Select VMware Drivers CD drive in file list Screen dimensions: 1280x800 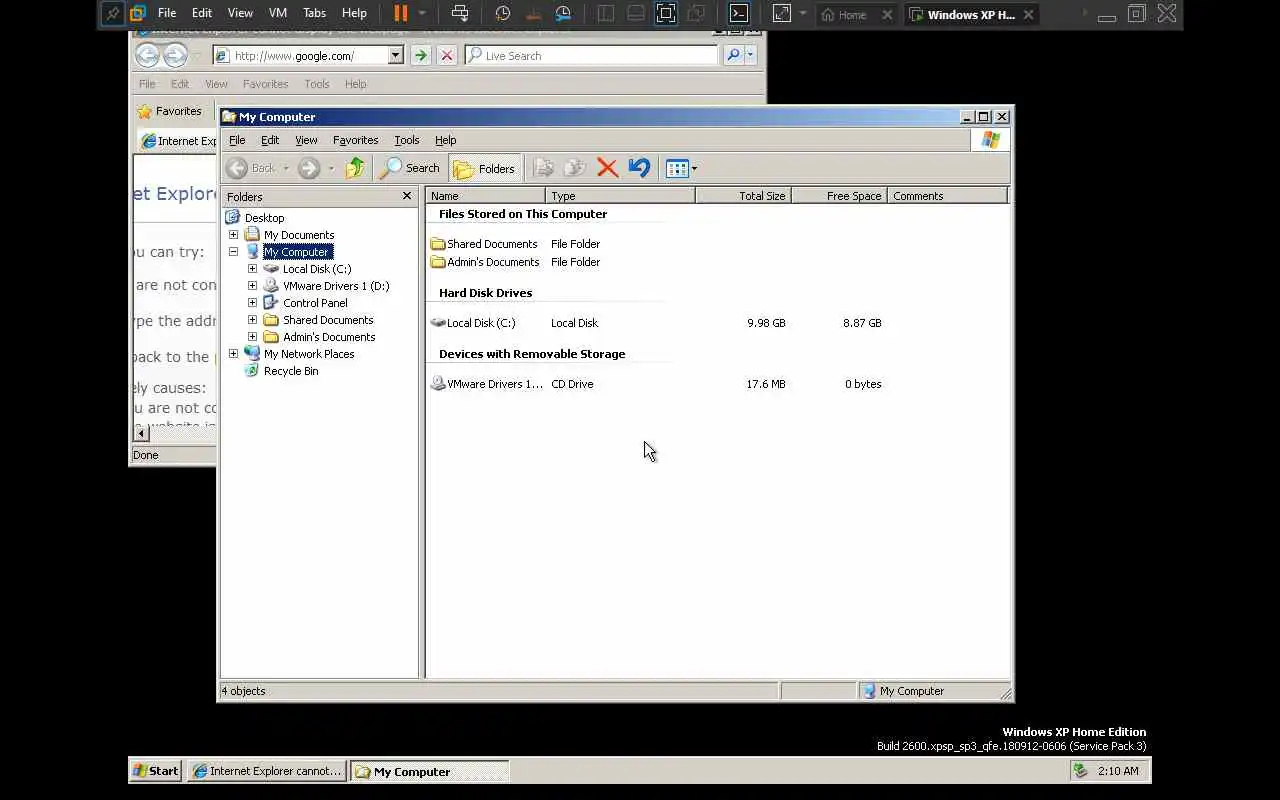pos(487,384)
